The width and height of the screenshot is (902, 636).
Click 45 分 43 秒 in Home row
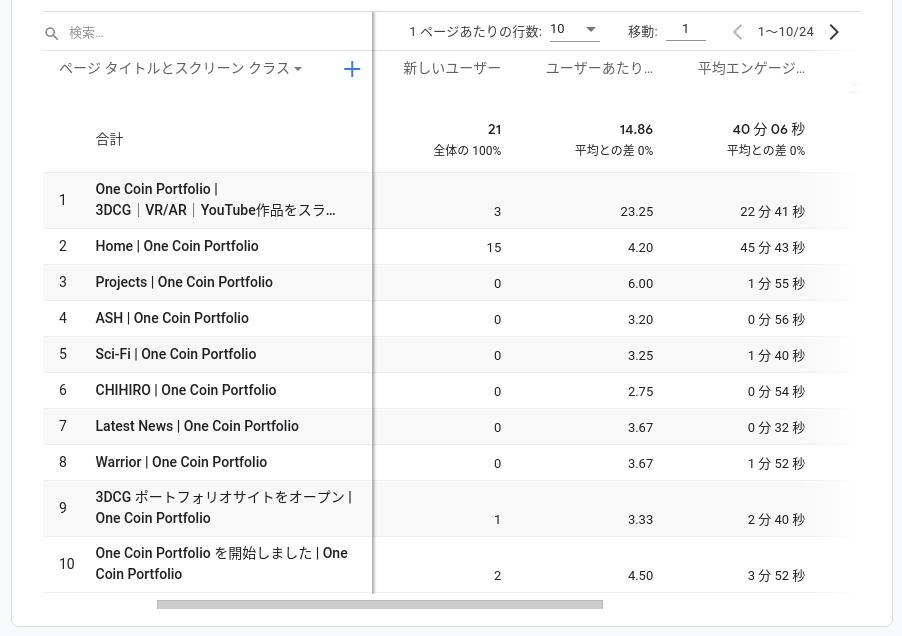click(x=772, y=248)
